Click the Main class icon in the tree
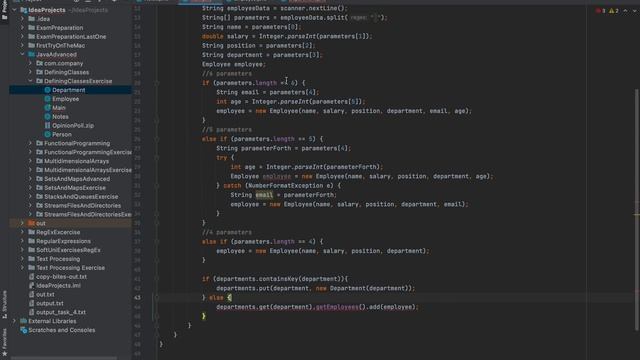The width and height of the screenshot is (640, 360). [x=47, y=108]
